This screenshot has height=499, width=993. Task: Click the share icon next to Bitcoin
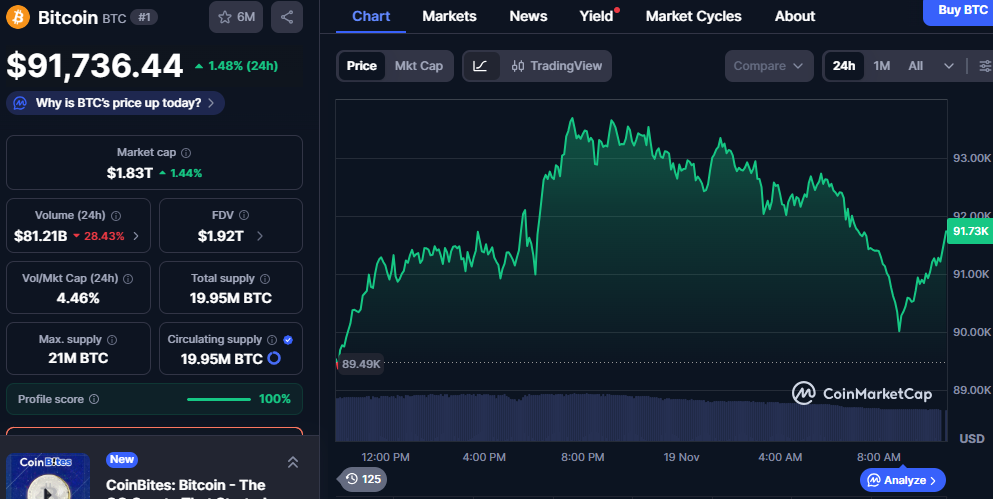click(x=287, y=17)
